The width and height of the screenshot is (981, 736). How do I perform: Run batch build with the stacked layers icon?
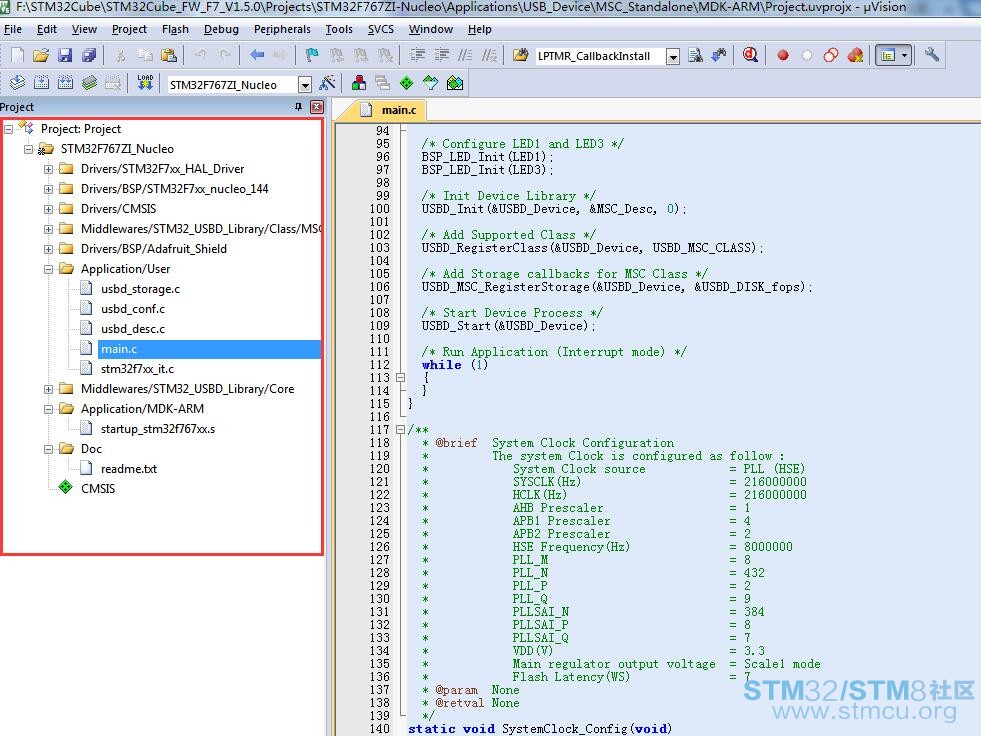(x=89, y=83)
